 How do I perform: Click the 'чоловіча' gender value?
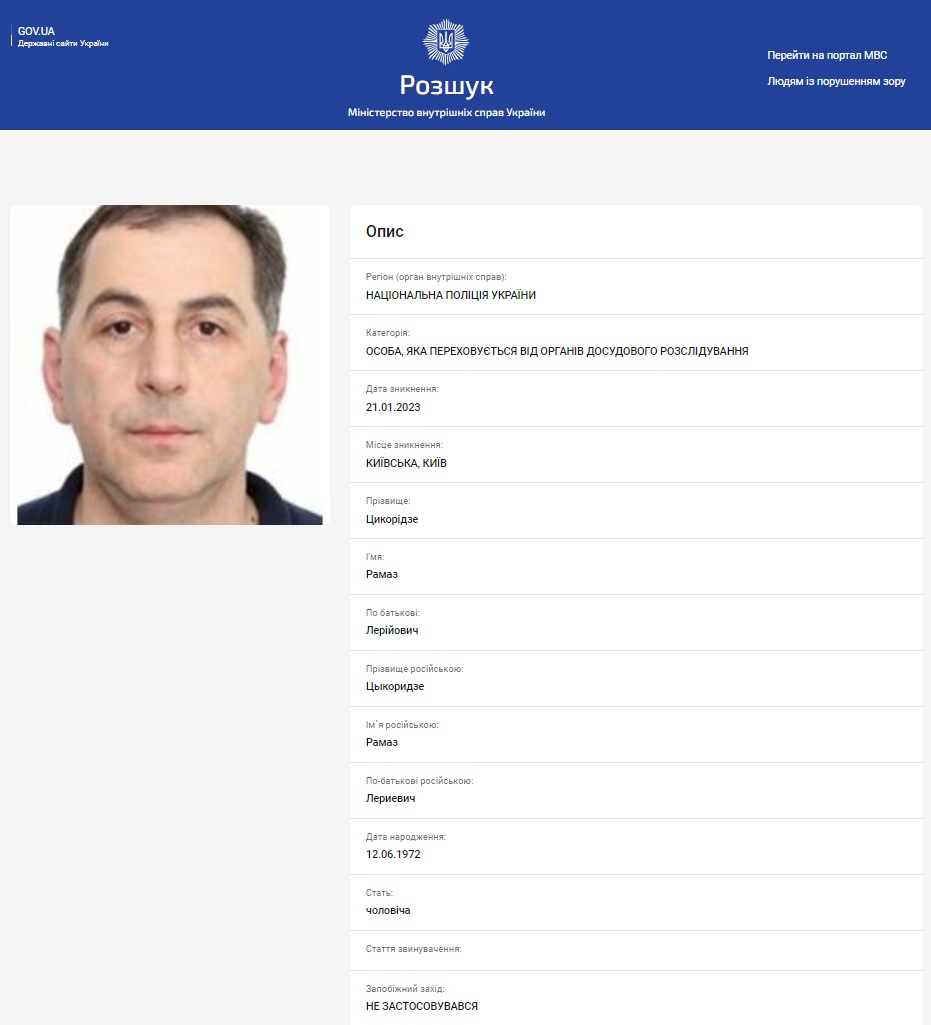pyautogui.click(x=388, y=911)
